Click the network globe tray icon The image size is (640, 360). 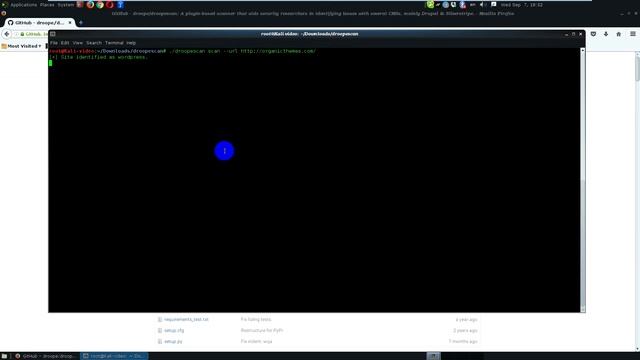[446, 5]
